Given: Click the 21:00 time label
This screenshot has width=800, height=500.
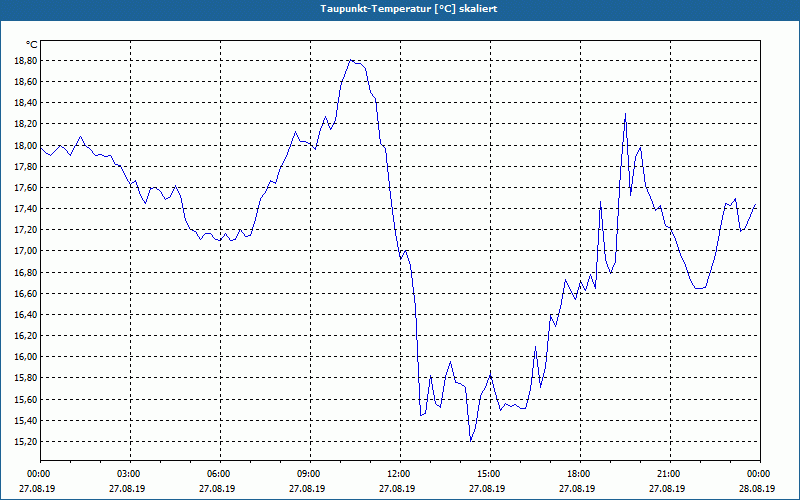Looking at the screenshot, I should pyautogui.click(x=668, y=474).
